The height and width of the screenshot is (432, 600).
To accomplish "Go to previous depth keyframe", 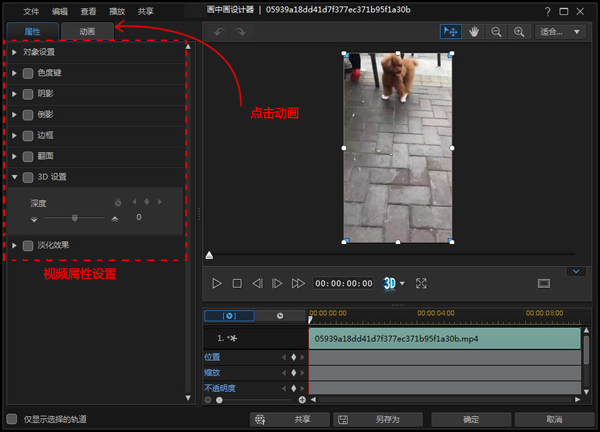I will pos(134,202).
